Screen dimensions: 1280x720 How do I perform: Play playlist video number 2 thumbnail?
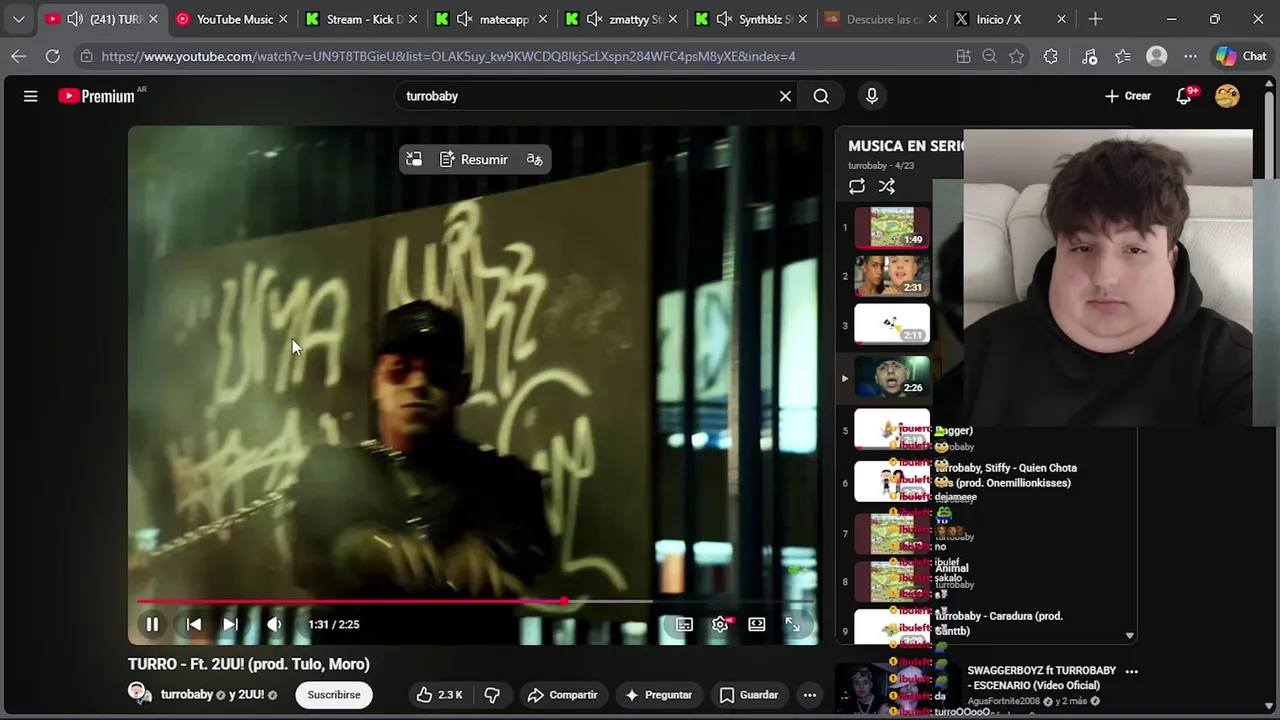892,275
